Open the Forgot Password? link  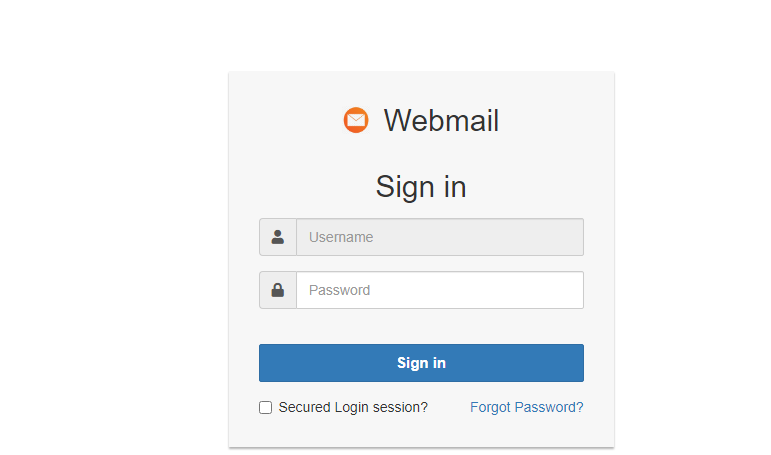[526, 407]
